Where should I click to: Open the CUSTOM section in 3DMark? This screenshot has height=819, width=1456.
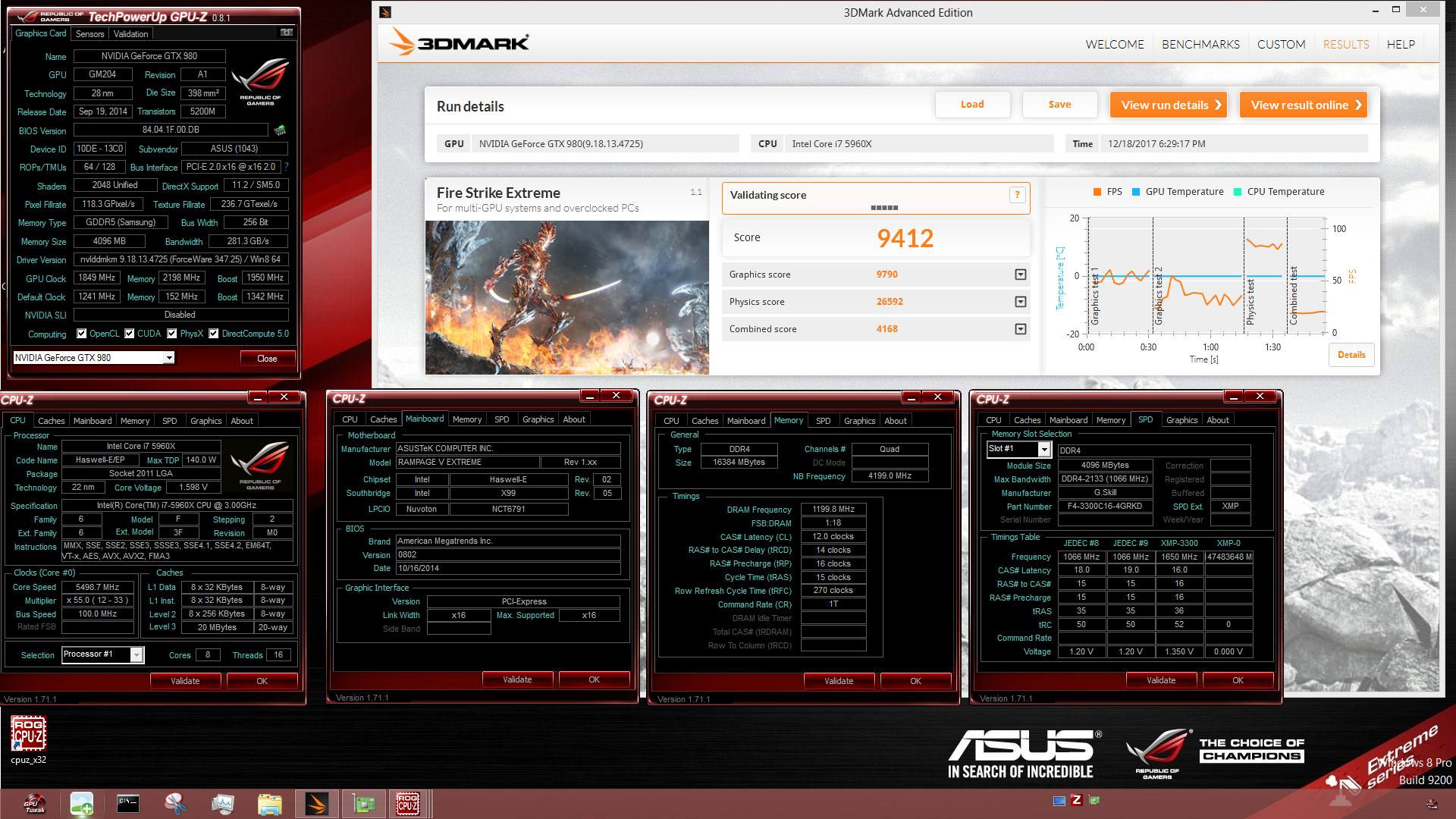click(x=1281, y=44)
